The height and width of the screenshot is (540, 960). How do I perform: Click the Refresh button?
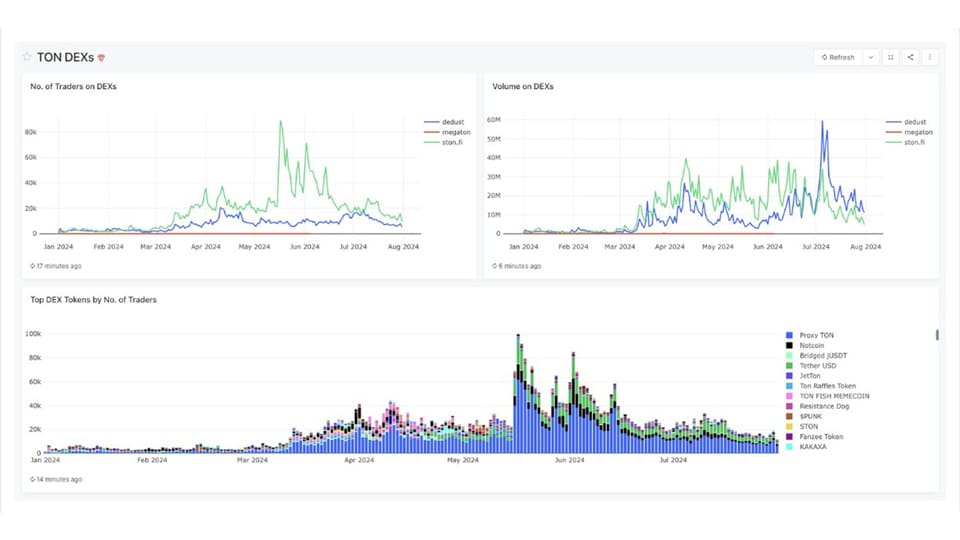(x=838, y=57)
